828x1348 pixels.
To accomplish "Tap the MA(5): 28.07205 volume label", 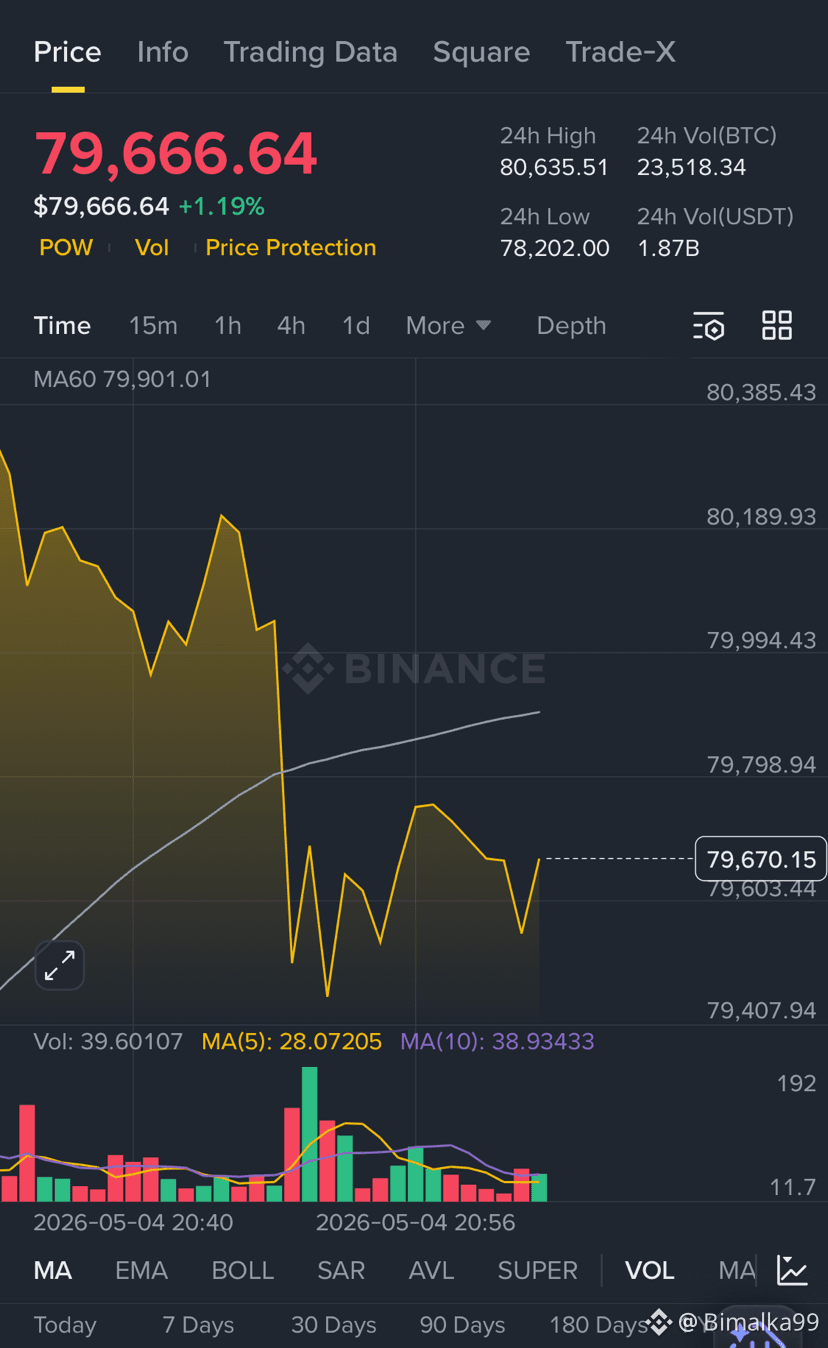I will tap(292, 1042).
